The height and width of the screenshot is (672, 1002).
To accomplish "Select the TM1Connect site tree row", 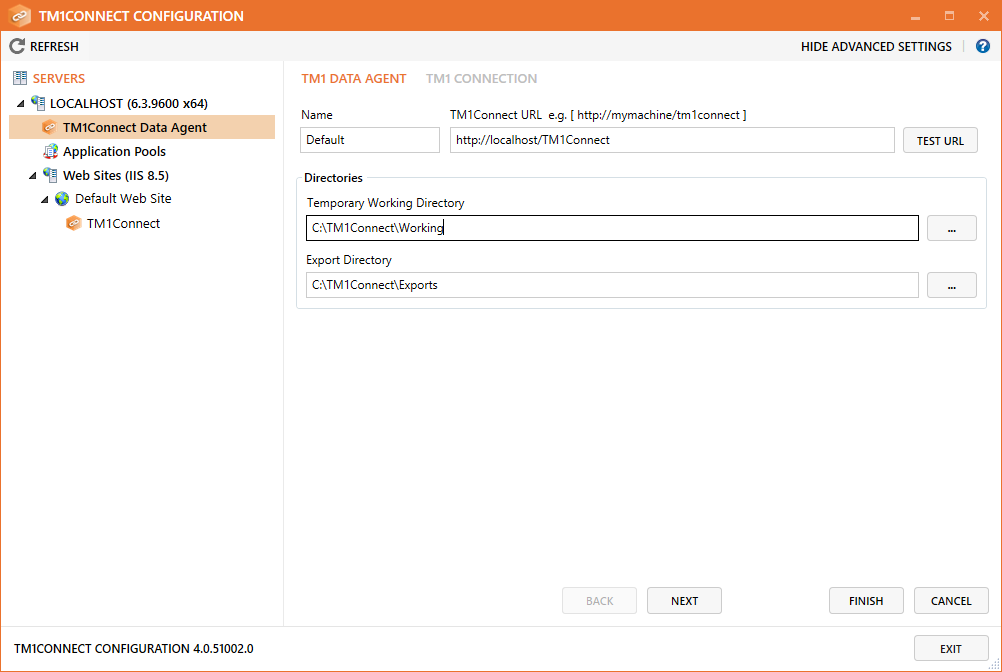I will coord(123,223).
